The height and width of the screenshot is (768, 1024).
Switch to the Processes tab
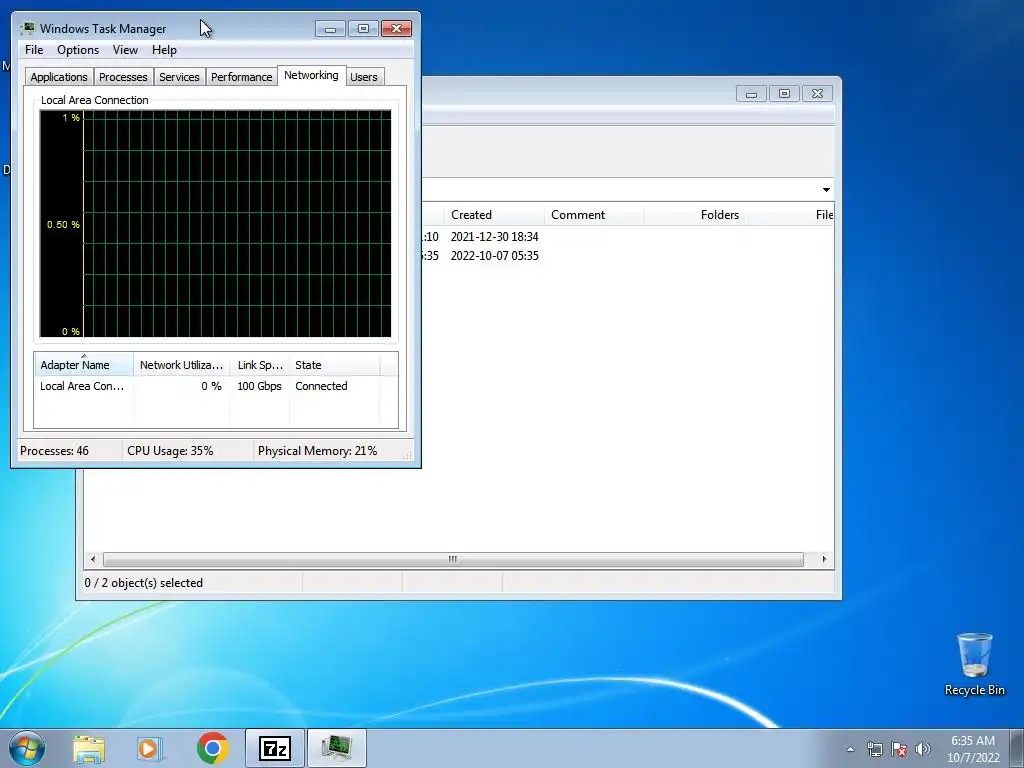click(x=123, y=77)
